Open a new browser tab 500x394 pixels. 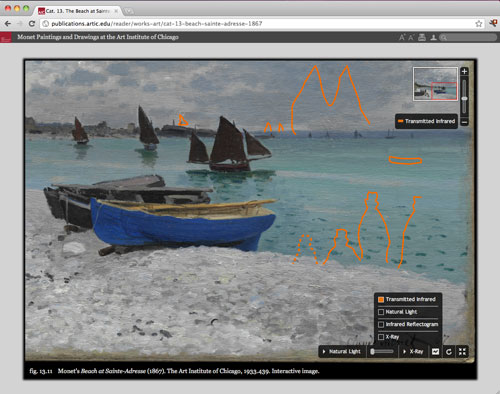point(128,11)
